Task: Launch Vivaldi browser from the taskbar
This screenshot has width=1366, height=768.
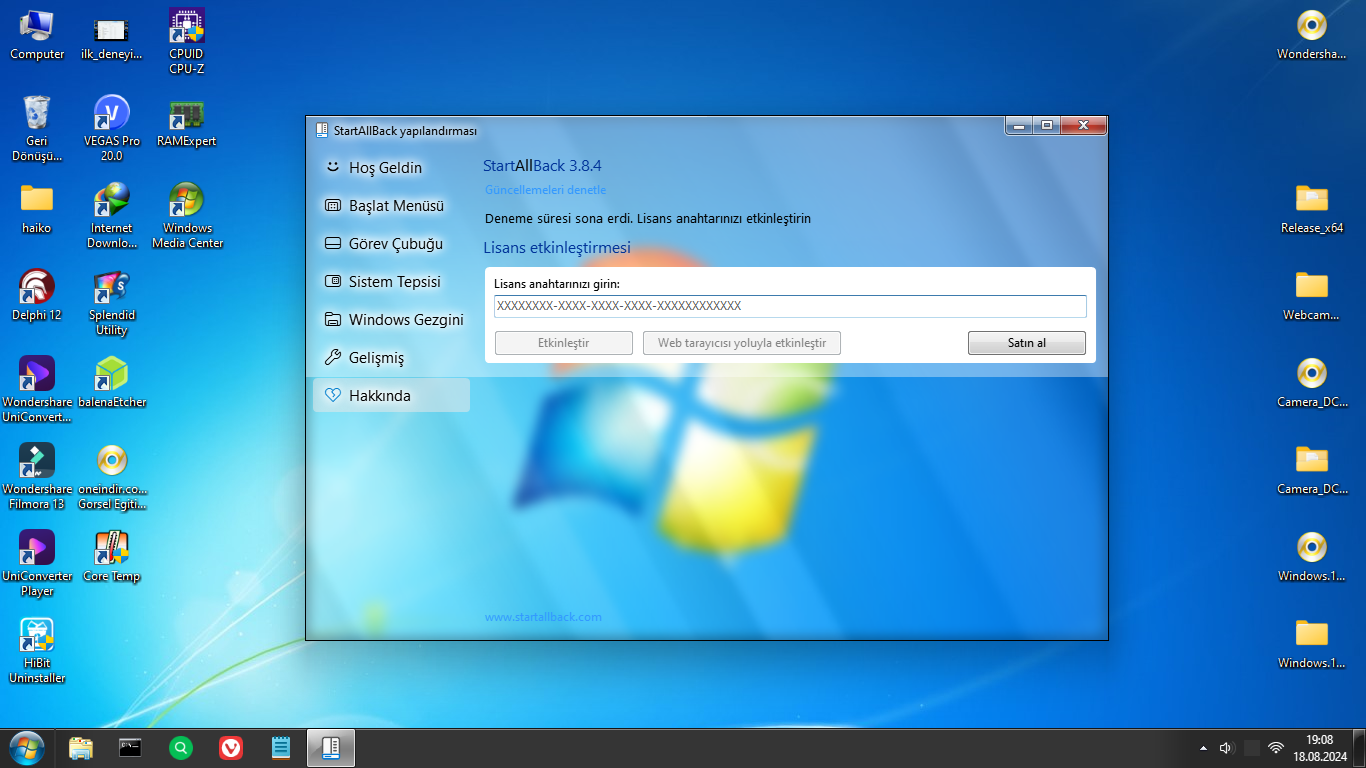Action: pyautogui.click(x=231, y=747)
